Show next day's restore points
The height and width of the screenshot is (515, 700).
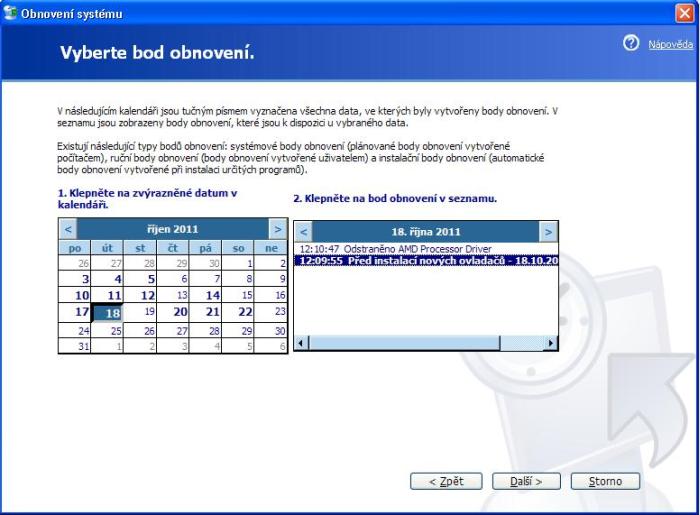(547, 232)
